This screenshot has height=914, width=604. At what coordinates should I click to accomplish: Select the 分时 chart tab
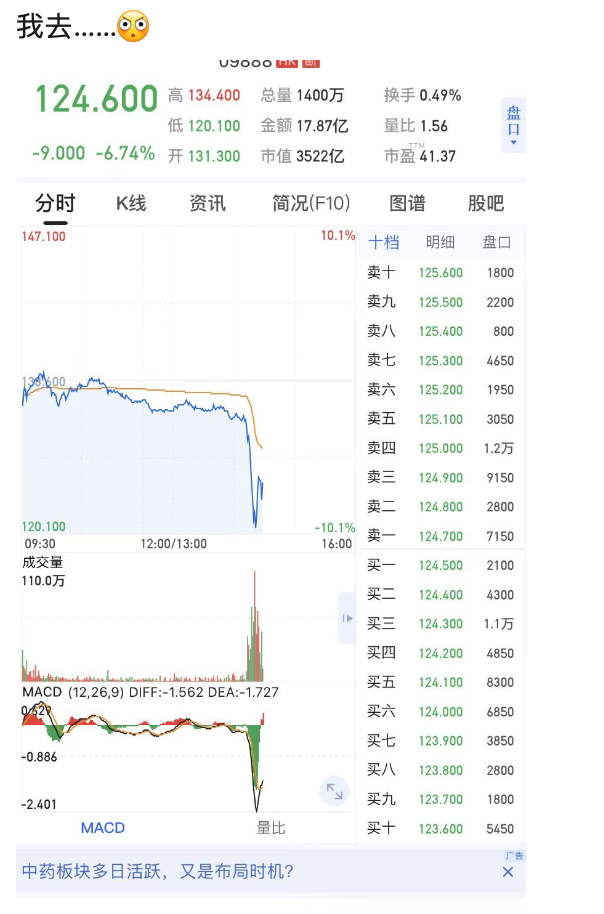[55, 204]
